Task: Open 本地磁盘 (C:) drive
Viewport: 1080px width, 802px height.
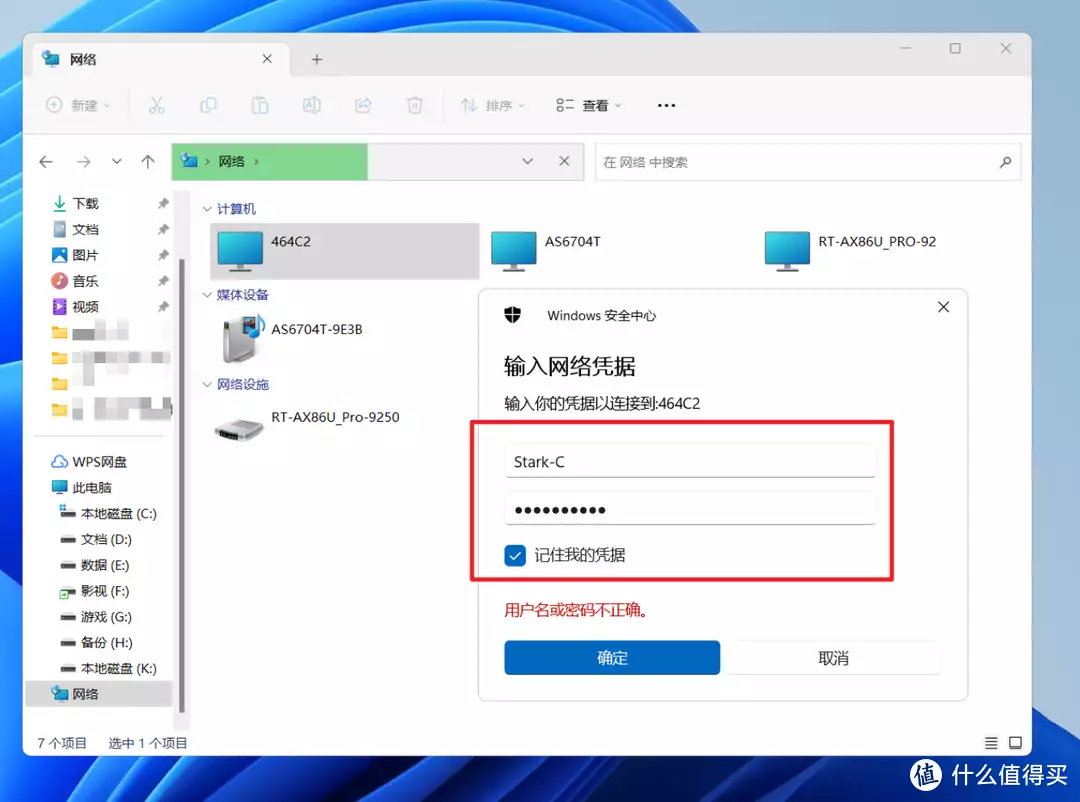Action: tap(108, 513)
